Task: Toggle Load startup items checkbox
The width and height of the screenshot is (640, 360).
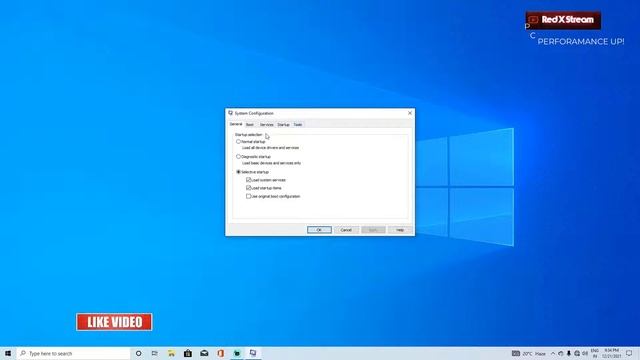Action: (249, 188)
